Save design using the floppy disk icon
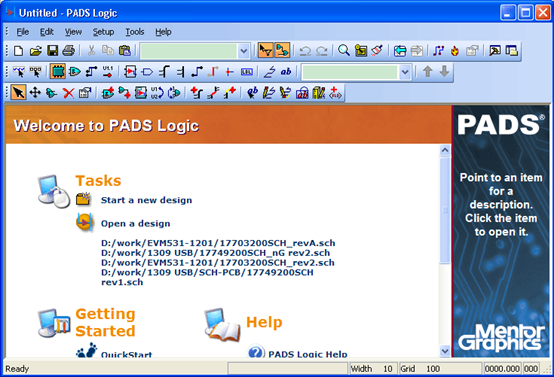 [52, 51]
